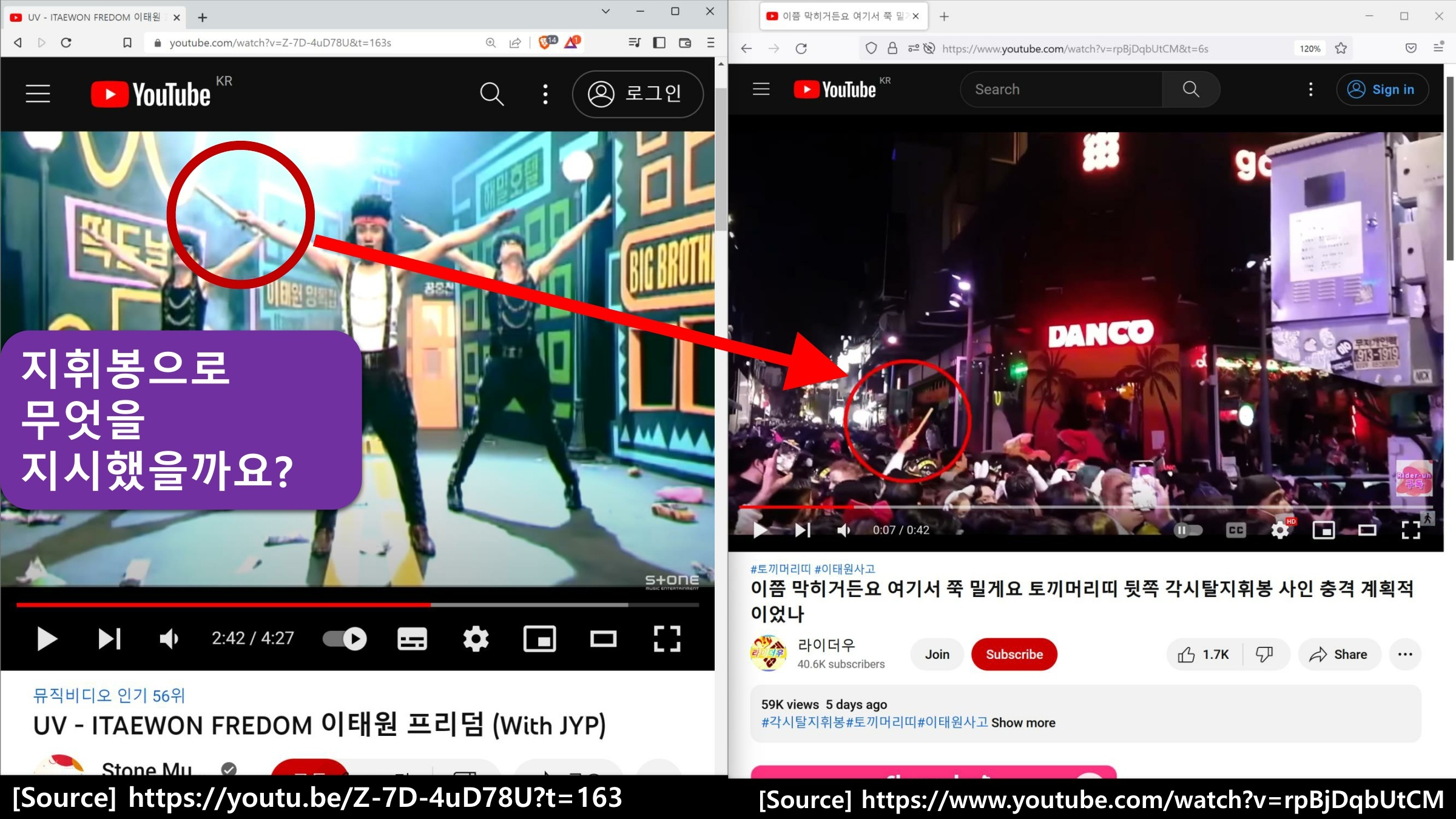Toggle autoplay switch in right video player
The image size is (1456, 819).
(x=1188, y=530)
